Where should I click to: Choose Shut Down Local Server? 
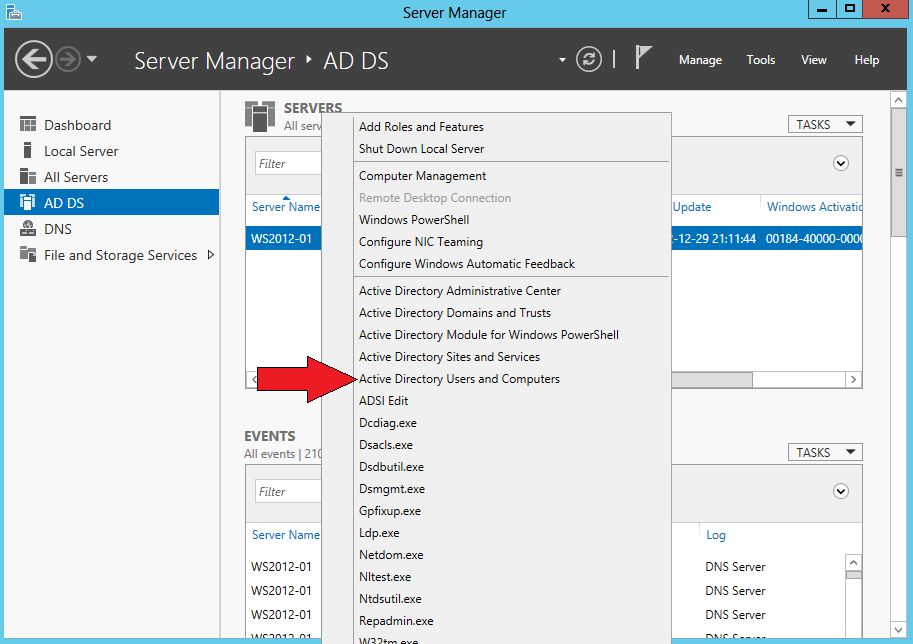421,148
